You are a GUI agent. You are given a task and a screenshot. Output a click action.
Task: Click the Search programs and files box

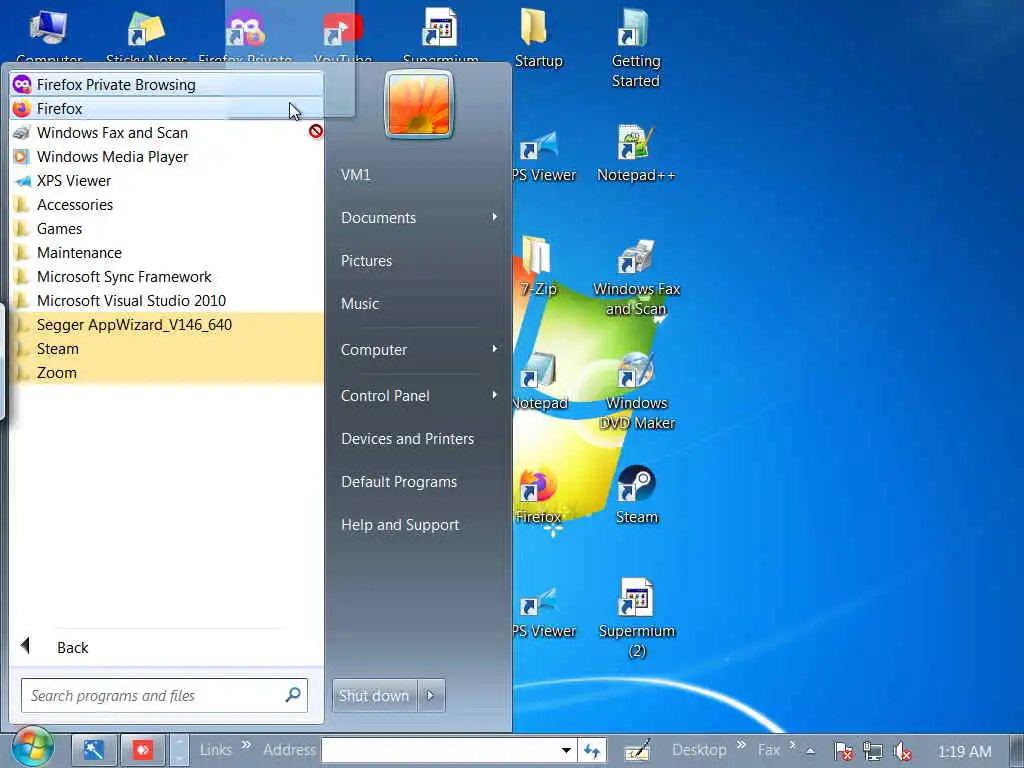click(x=164, y=696)
